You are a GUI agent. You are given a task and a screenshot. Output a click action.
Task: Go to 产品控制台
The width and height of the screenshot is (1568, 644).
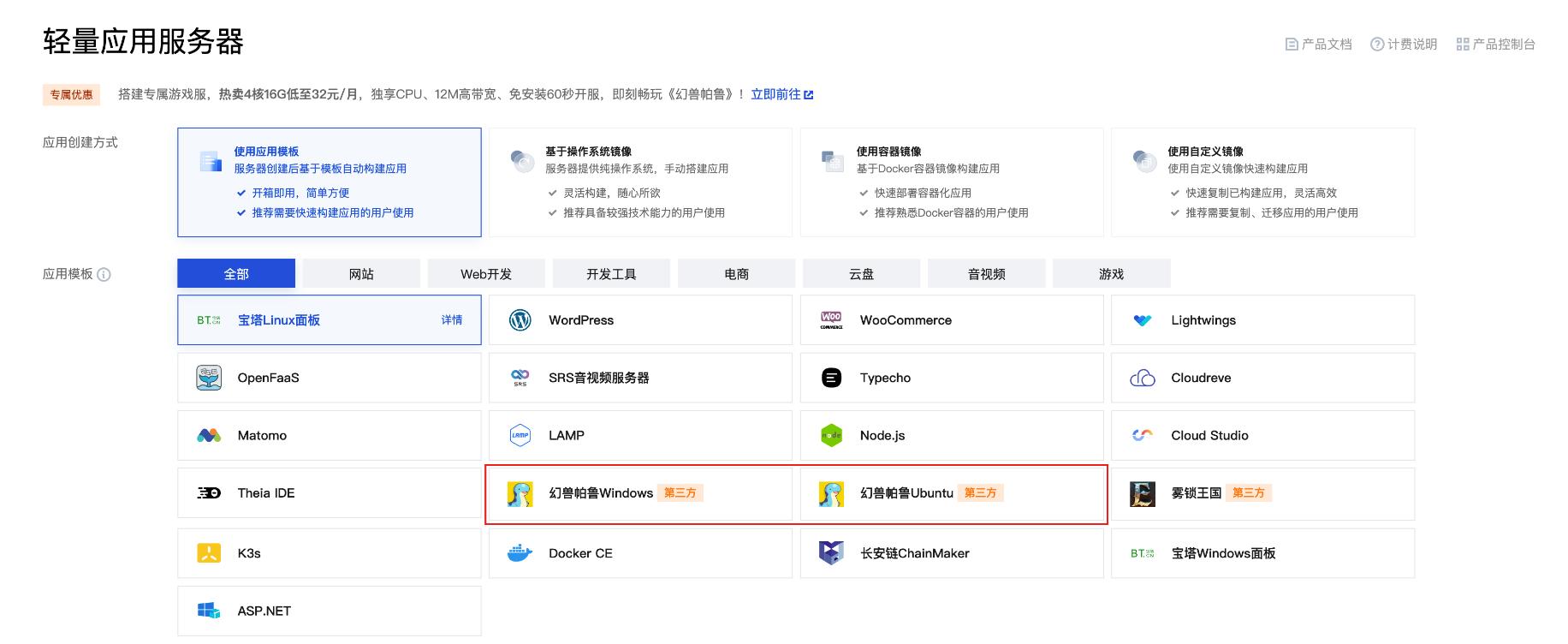(1496, 45)
